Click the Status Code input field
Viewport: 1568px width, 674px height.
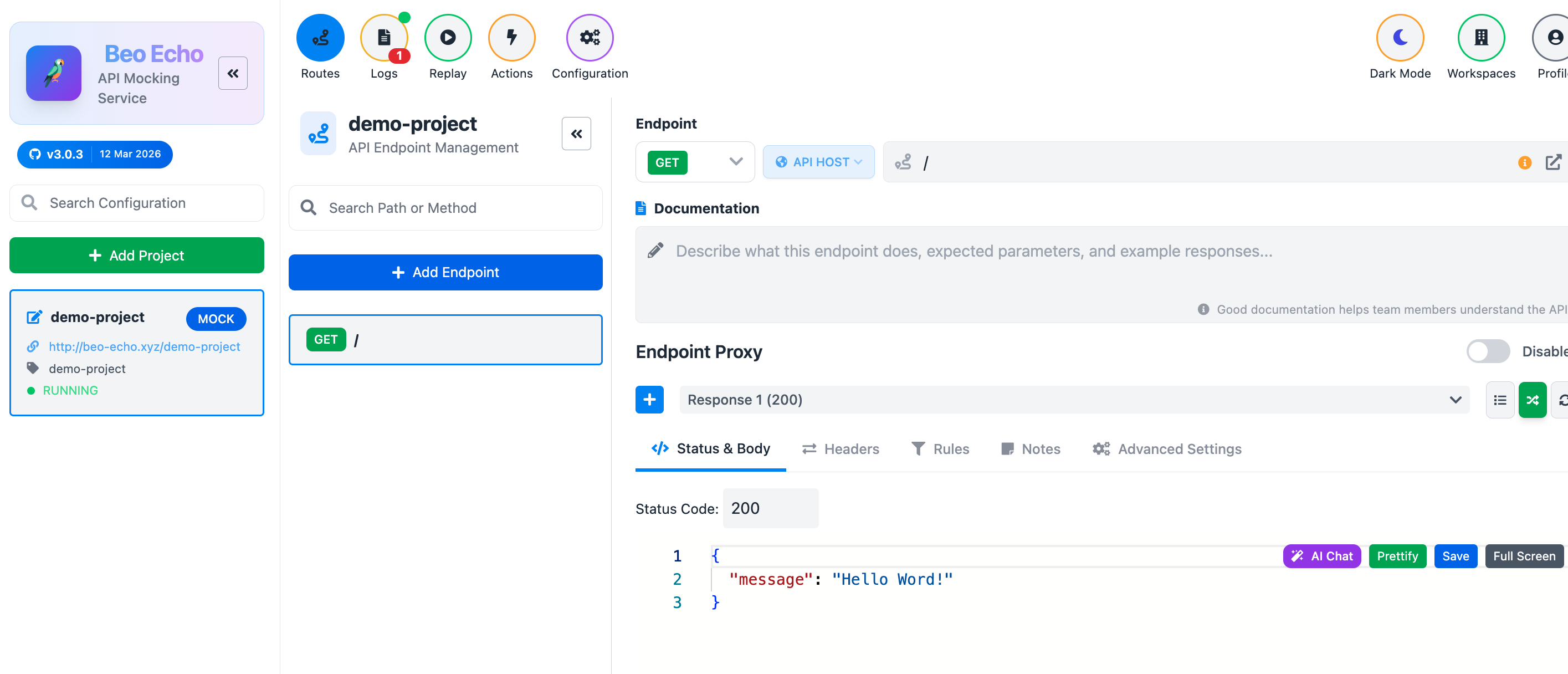coord(770,508)
